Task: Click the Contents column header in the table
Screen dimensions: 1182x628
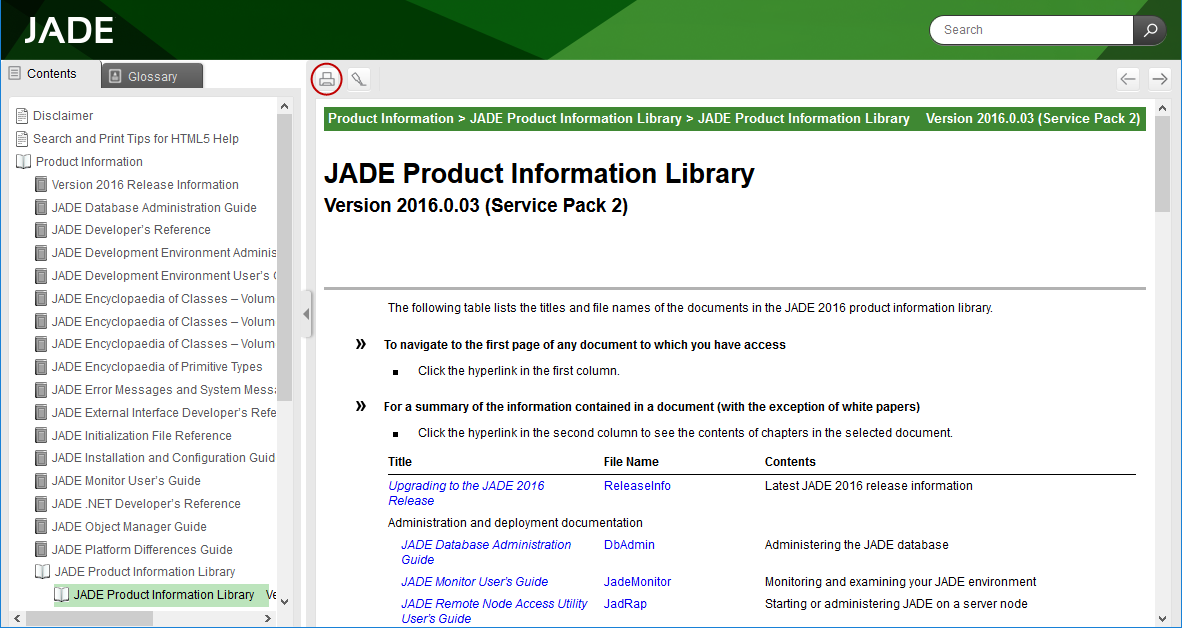Action: pyautogui.click(x=790, y=462)
